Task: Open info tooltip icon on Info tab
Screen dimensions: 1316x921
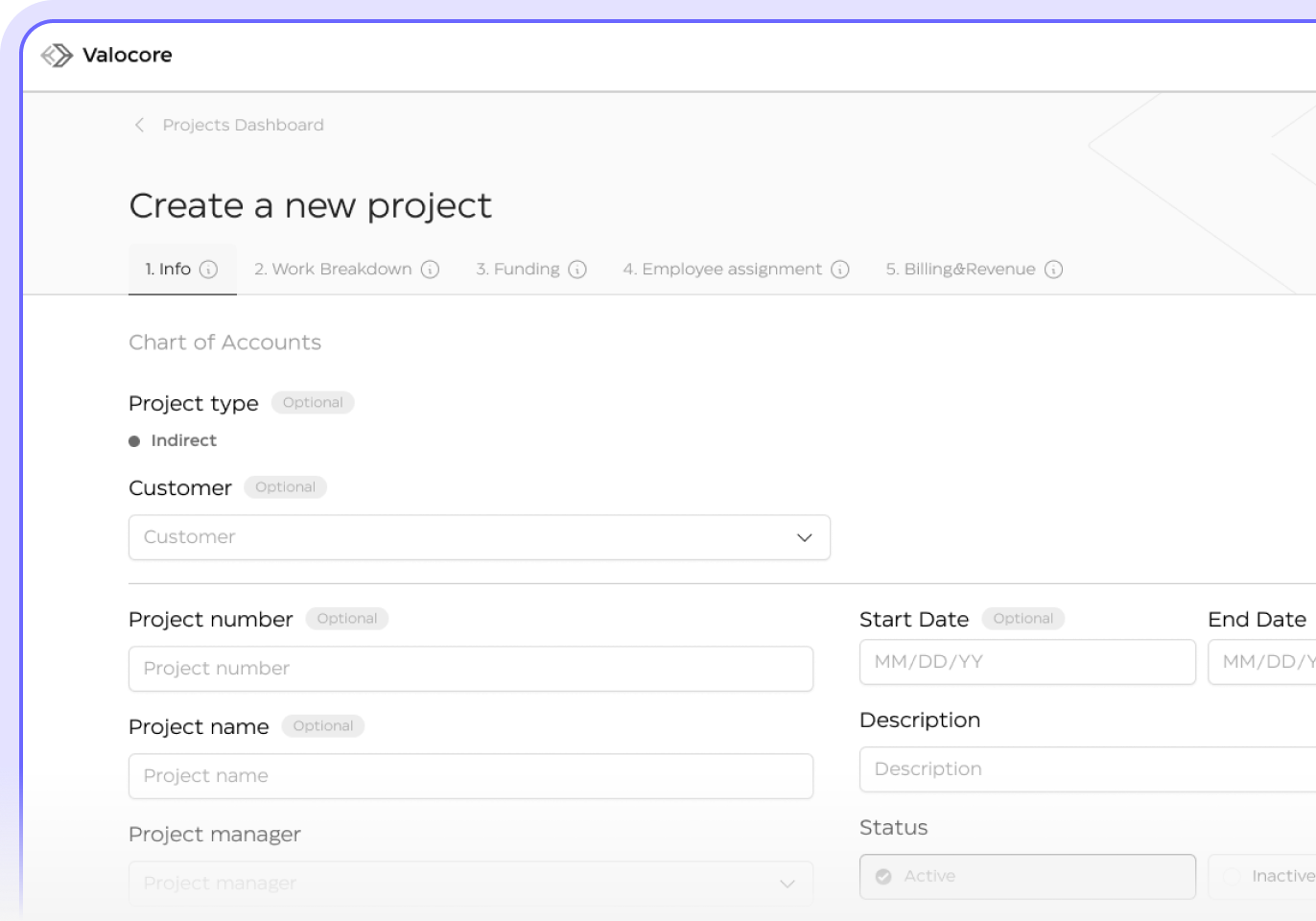Action: tap(208, 270)
